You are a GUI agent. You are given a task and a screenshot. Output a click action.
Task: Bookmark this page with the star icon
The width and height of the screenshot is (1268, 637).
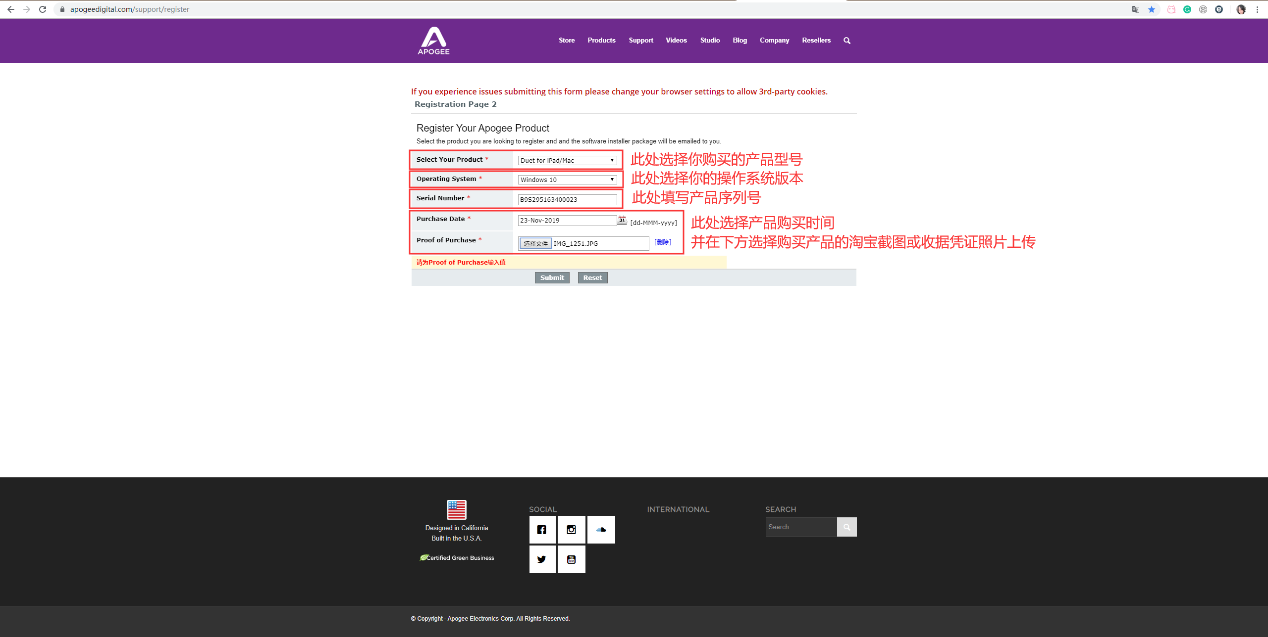pyautogui.click(x=1152, y=9)
